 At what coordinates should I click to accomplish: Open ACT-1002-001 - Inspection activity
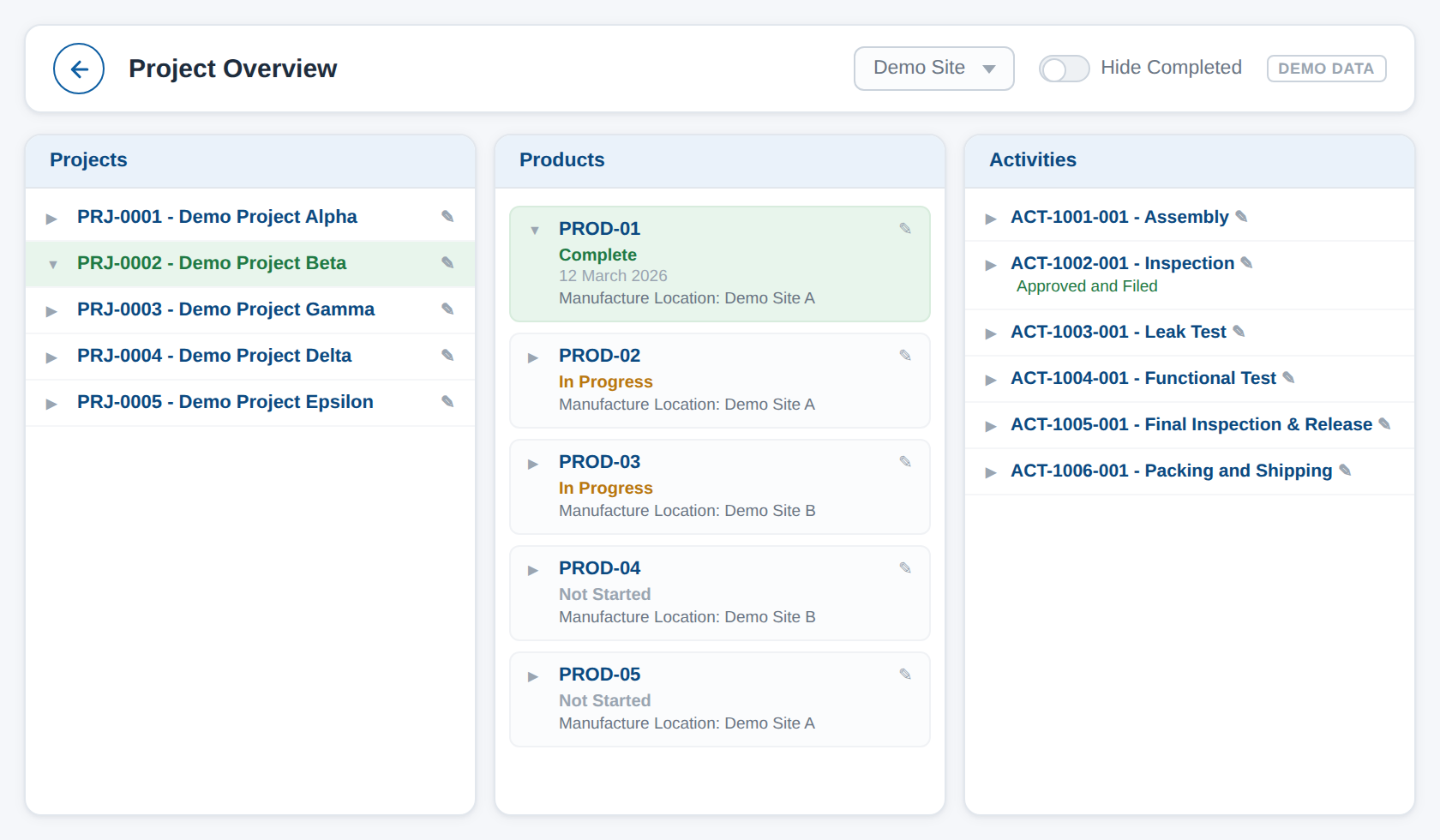(x=1123, y=263)
